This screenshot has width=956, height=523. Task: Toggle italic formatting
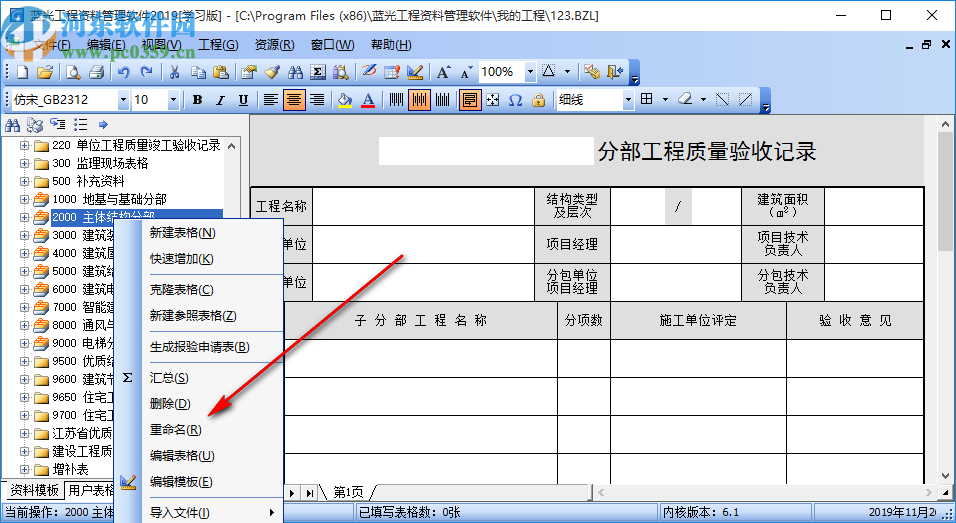coord(220,99)
